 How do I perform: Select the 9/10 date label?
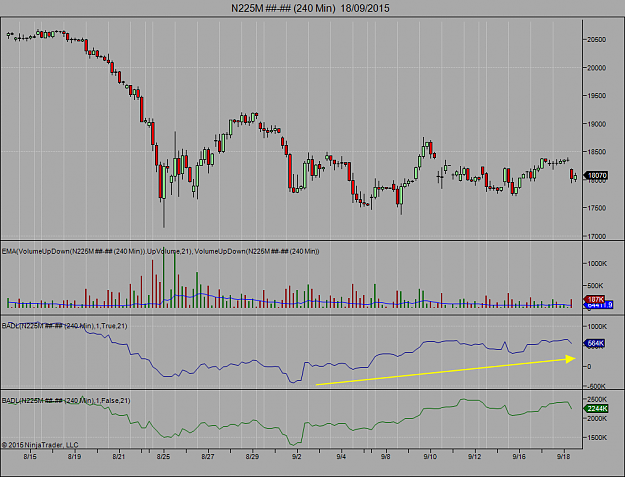(x=430, y=456)
